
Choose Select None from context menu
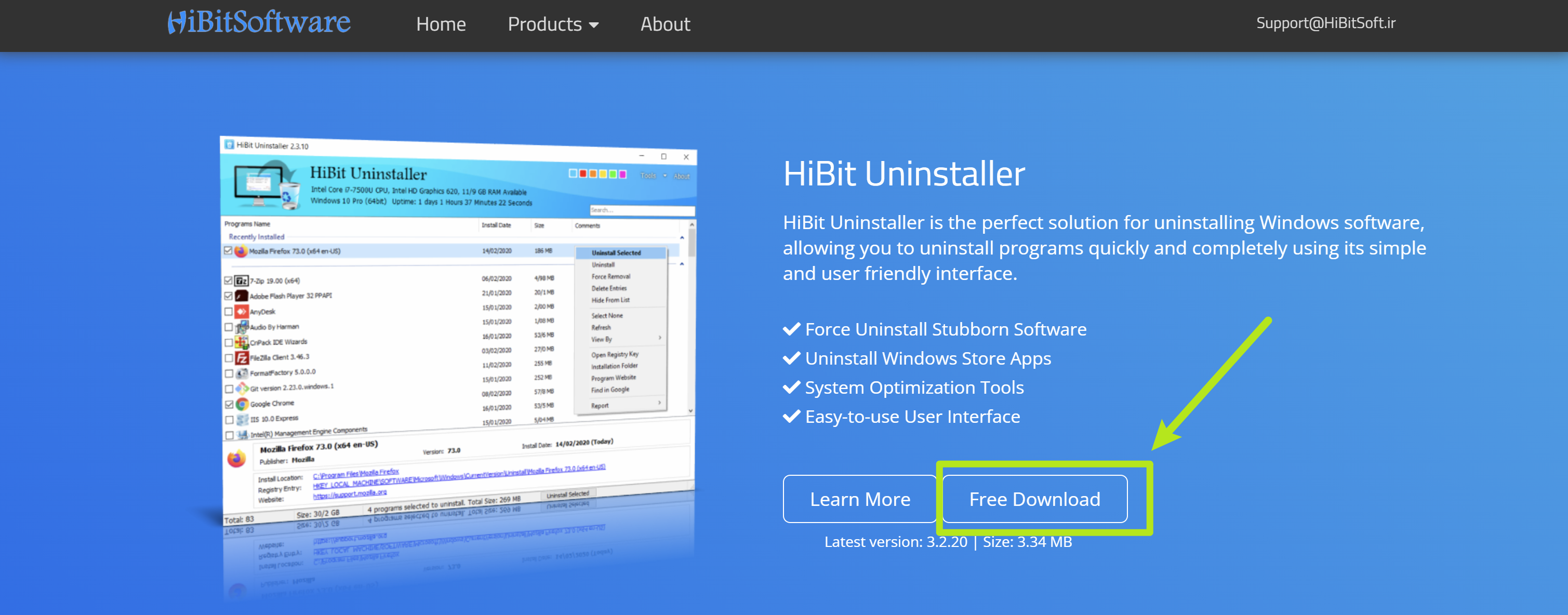pos(607,316)
